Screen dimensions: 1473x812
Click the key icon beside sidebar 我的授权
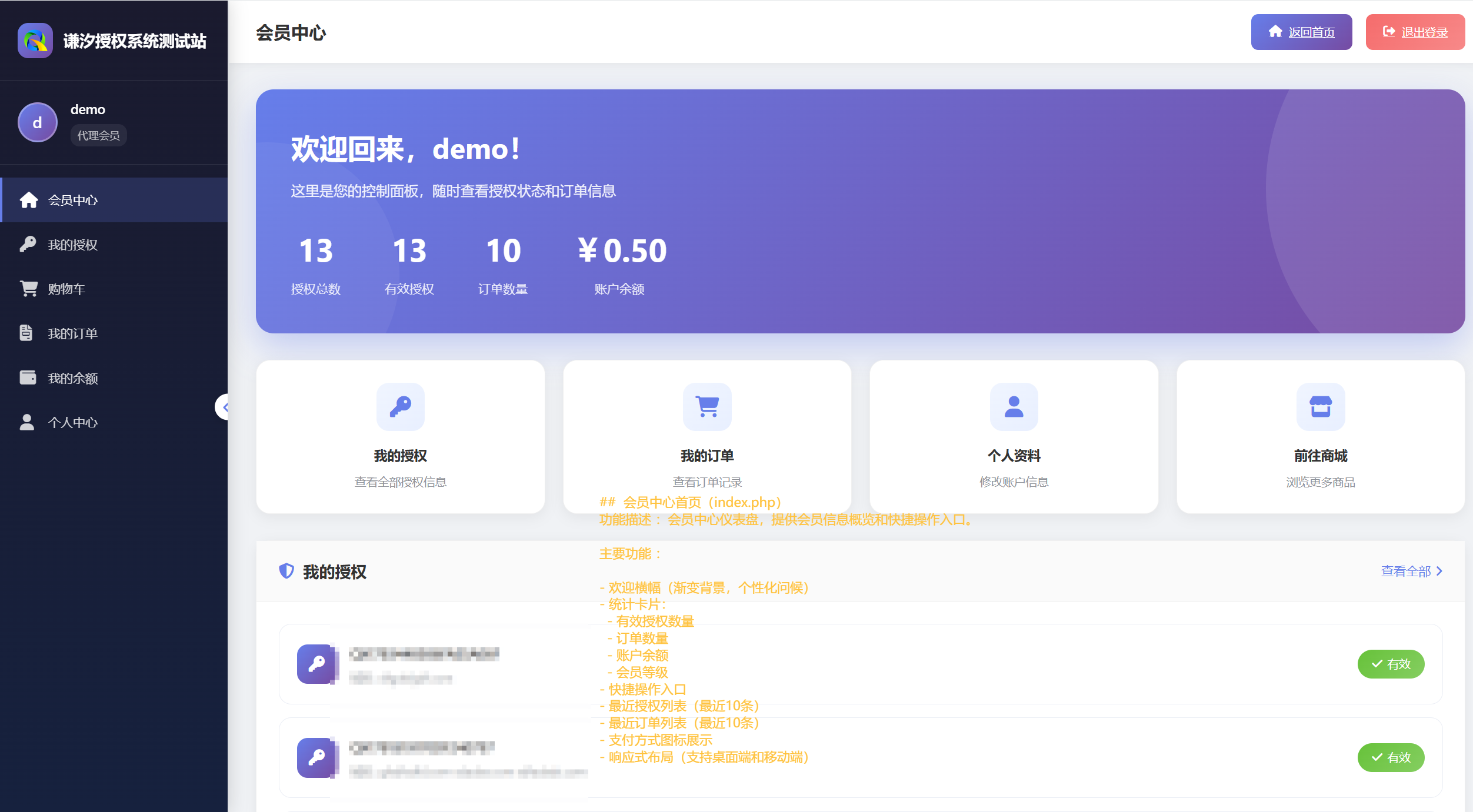pyautogui.click(x=28, y=244)
